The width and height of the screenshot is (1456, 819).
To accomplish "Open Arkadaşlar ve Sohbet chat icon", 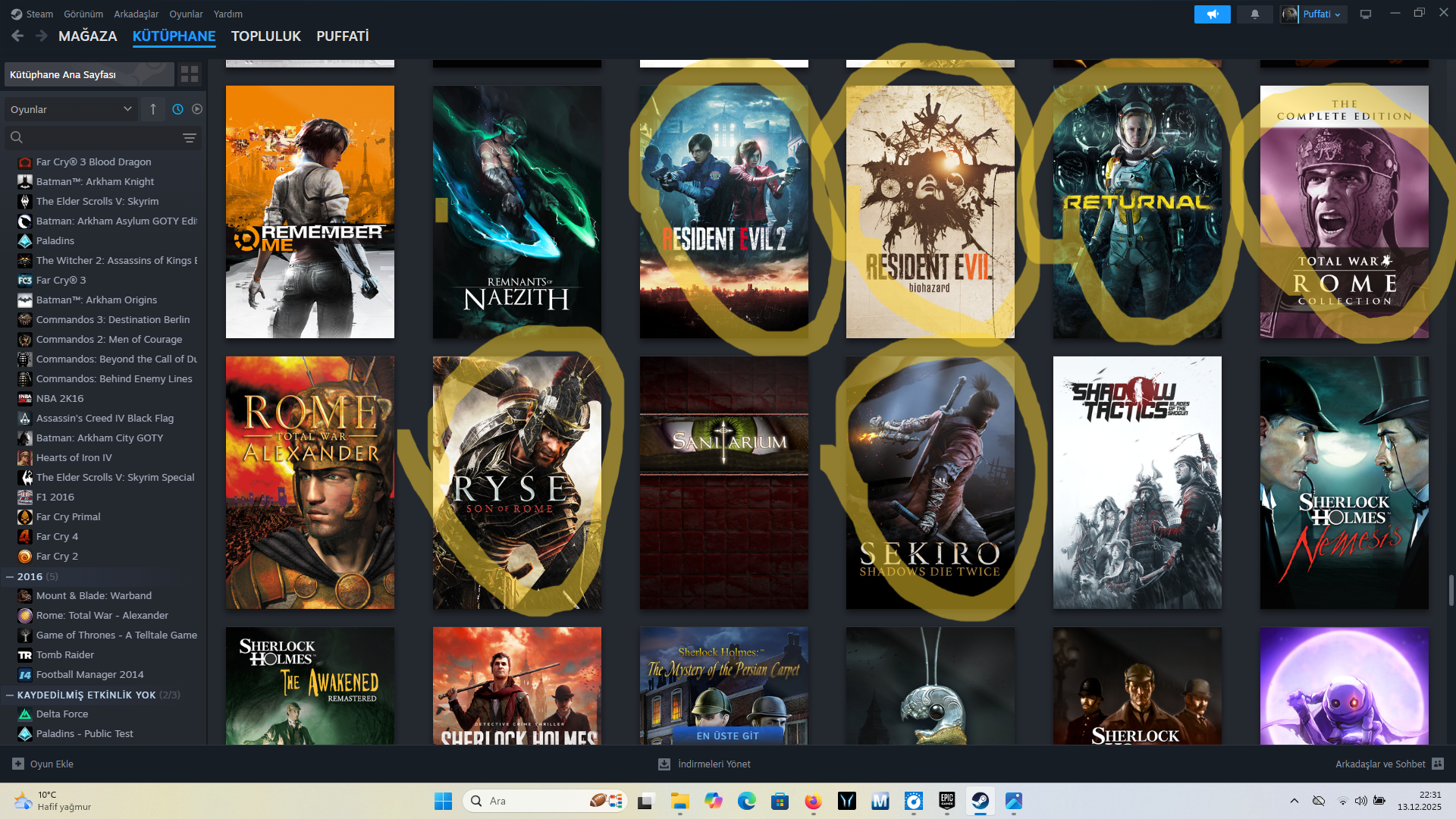I will (1438, 764).
